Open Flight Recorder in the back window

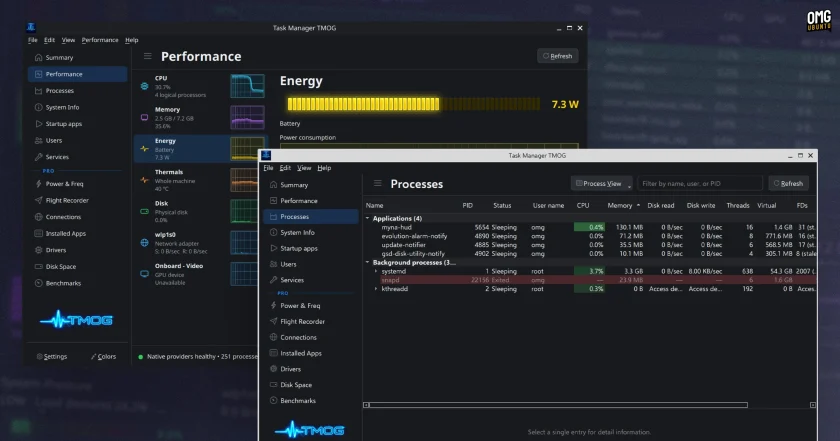(x=62, y=200)
